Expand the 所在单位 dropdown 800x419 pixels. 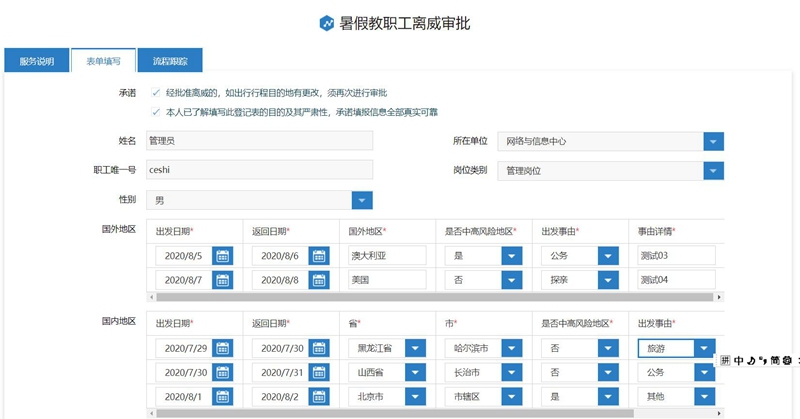(712, 142)
